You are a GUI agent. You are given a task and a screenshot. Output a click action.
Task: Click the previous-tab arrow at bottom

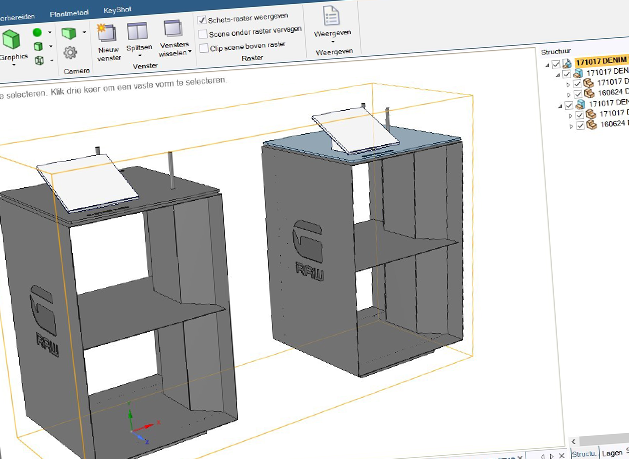(543, 456)
